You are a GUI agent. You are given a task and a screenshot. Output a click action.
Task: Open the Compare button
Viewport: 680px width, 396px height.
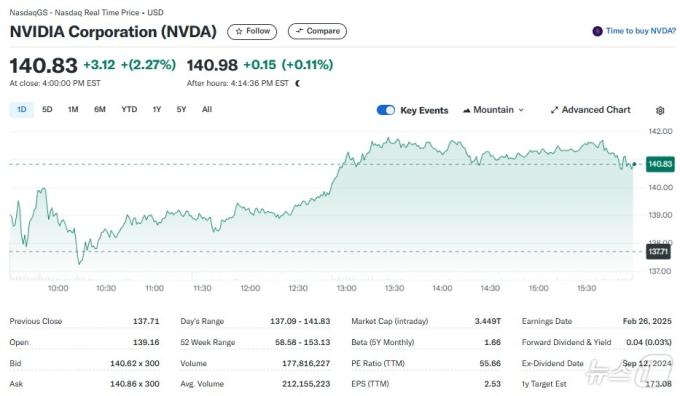coord(317,31)
